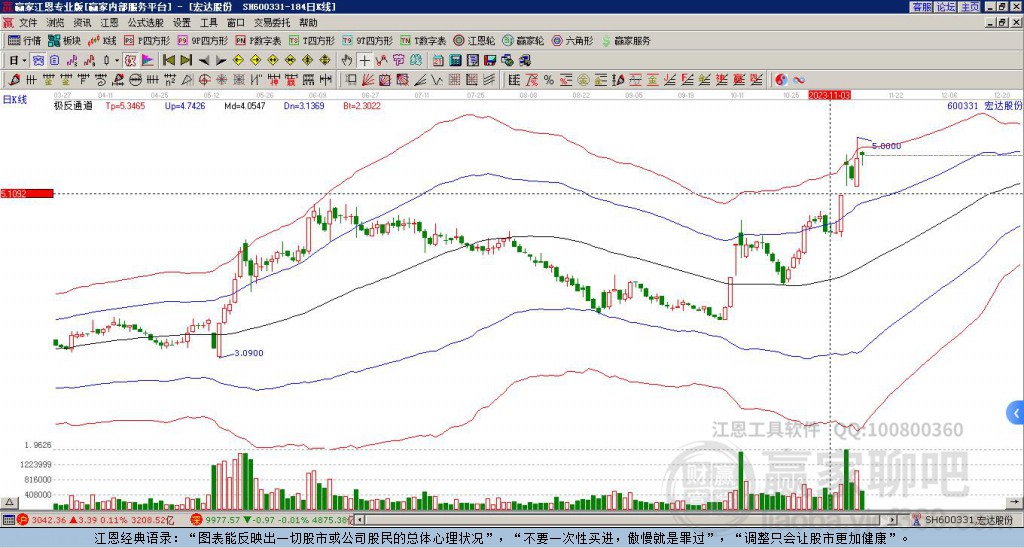
Task: Open the calculator icon
Action: point(455,61)
